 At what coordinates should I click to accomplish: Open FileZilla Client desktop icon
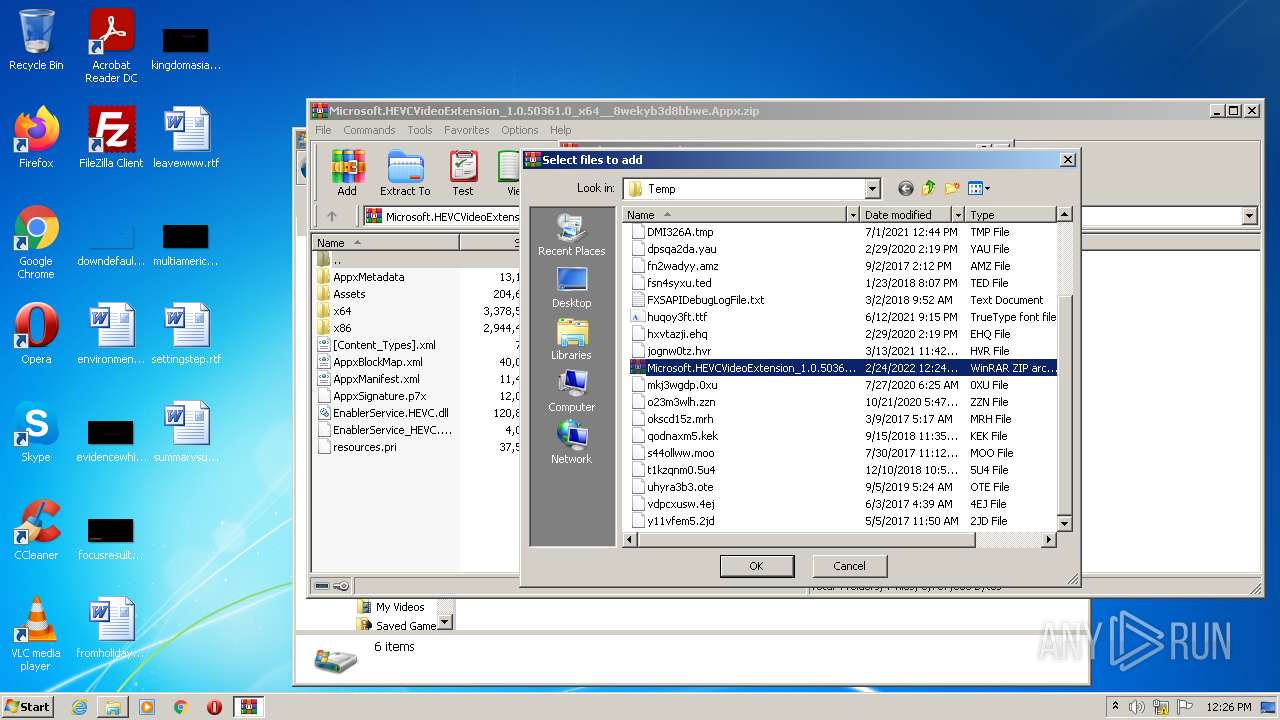point(111,137)
